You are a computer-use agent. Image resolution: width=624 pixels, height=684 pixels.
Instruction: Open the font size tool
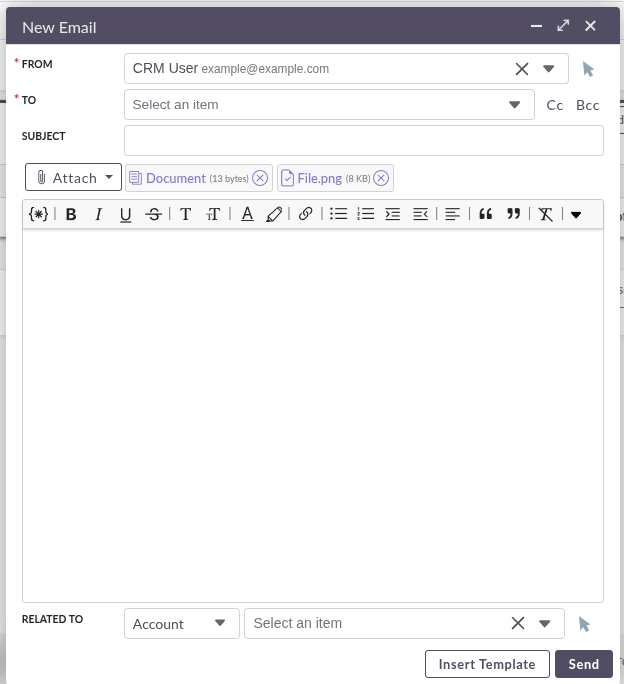pyautogui.click(x=213, y=214)
